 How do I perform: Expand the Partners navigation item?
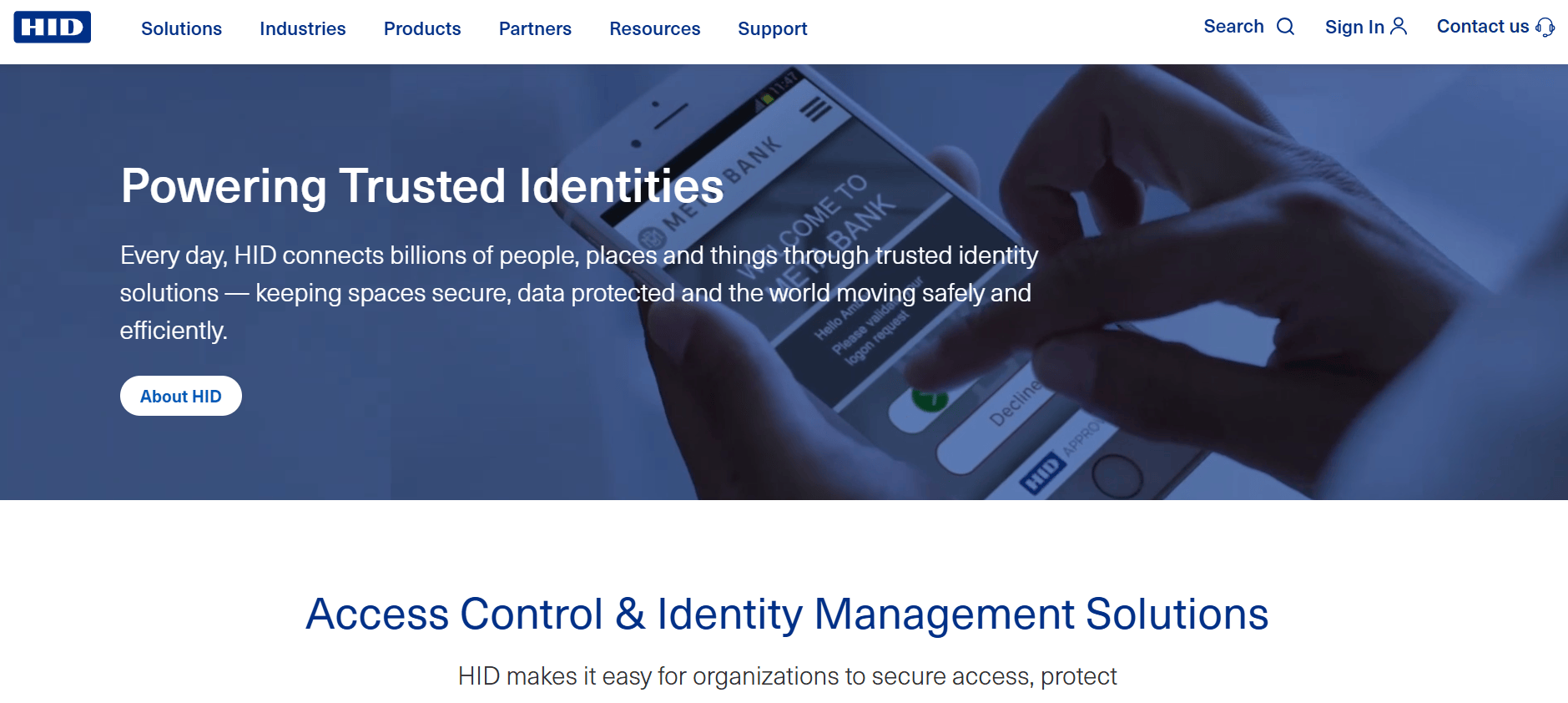pyautogui.click(x=535, y=28)
